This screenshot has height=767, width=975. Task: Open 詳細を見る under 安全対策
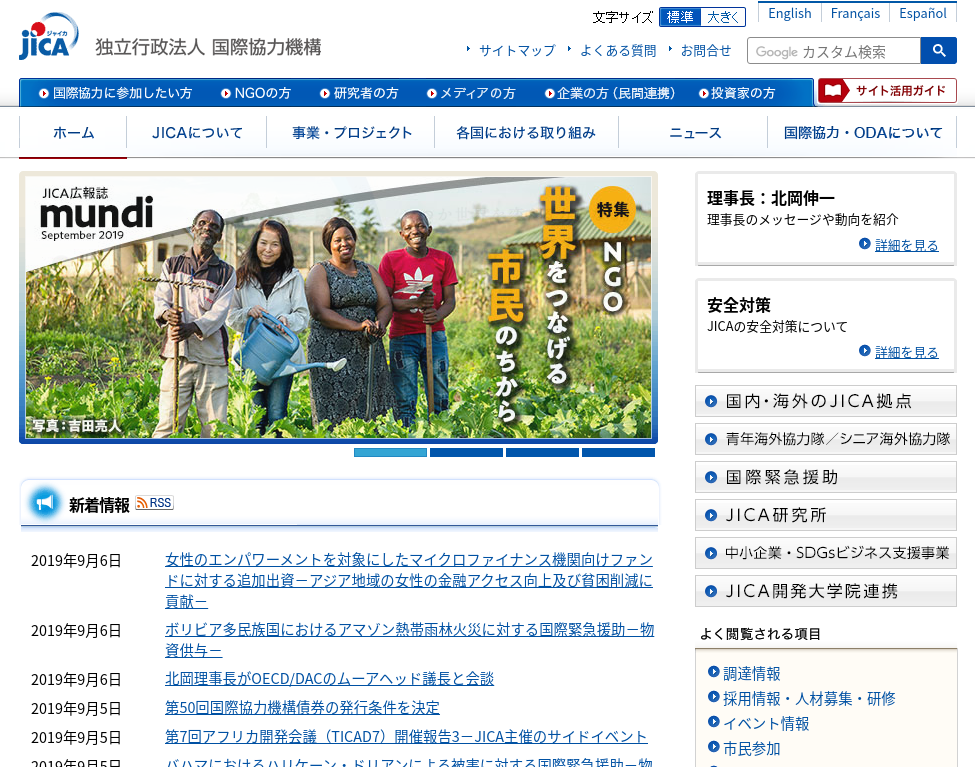tap(906, 352)
